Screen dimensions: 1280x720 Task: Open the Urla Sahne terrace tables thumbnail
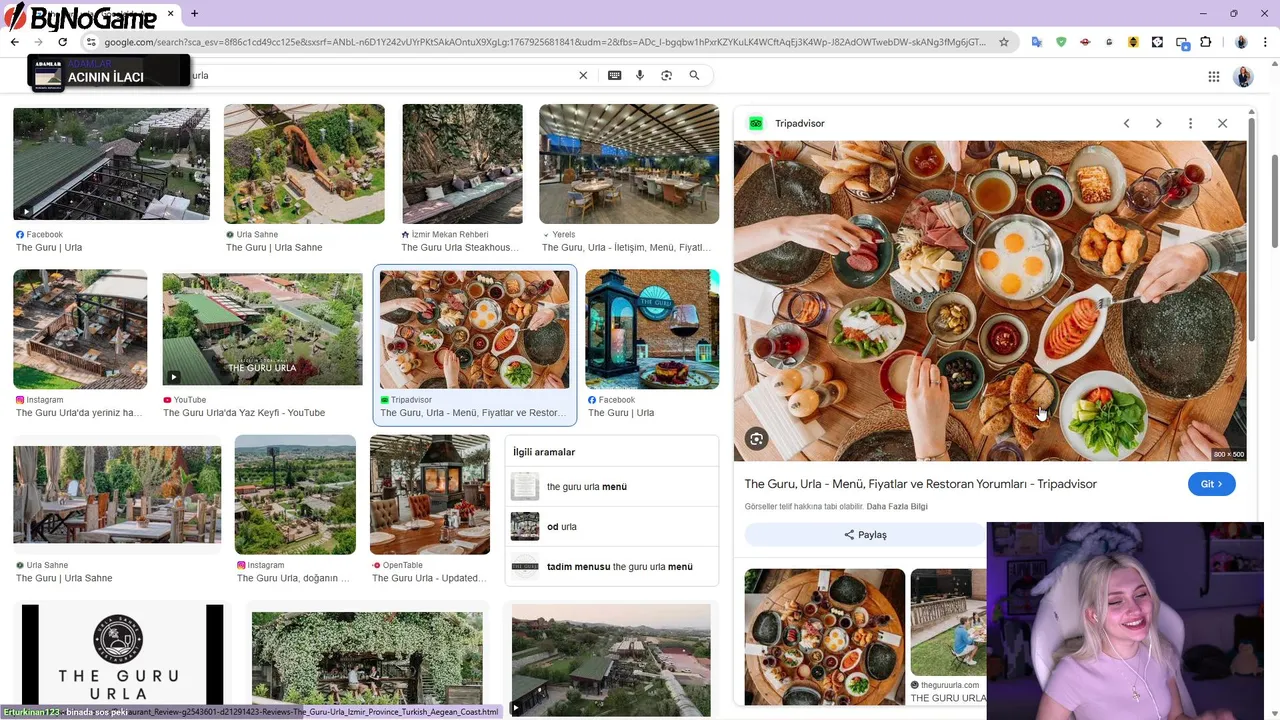click(117, 494)
